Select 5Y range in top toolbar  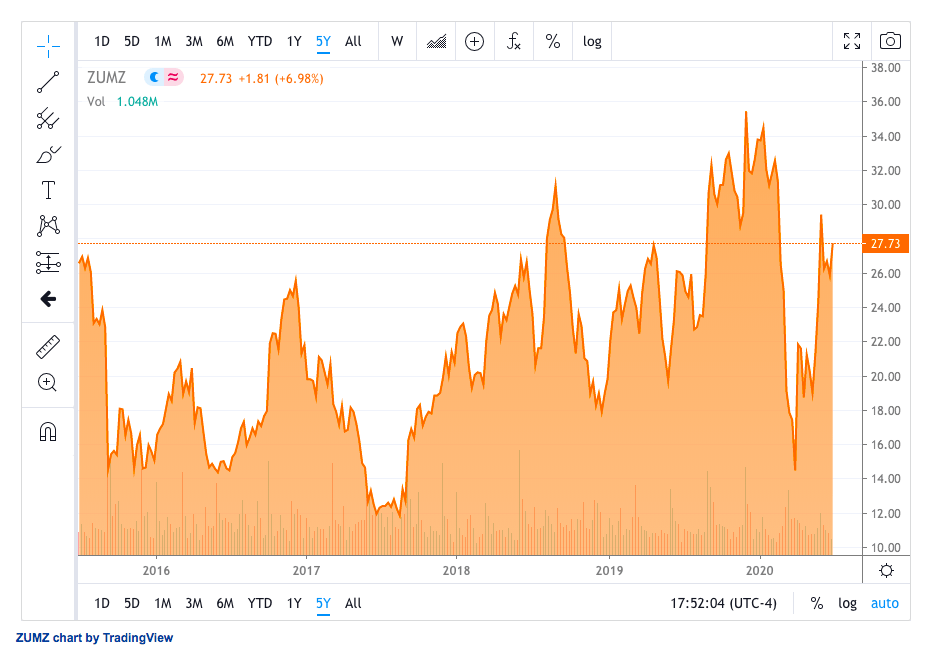(x=323, y=41)
